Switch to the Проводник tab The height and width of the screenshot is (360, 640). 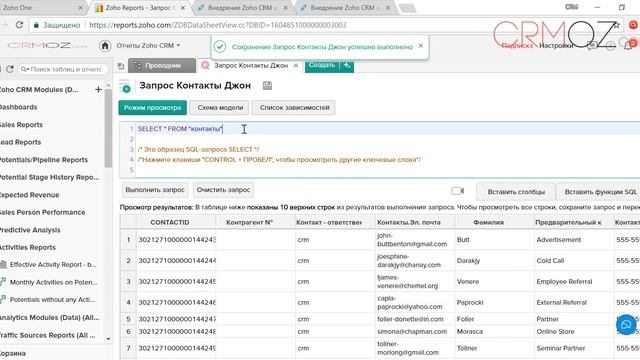pyautogui.click(x=162, y=65)
